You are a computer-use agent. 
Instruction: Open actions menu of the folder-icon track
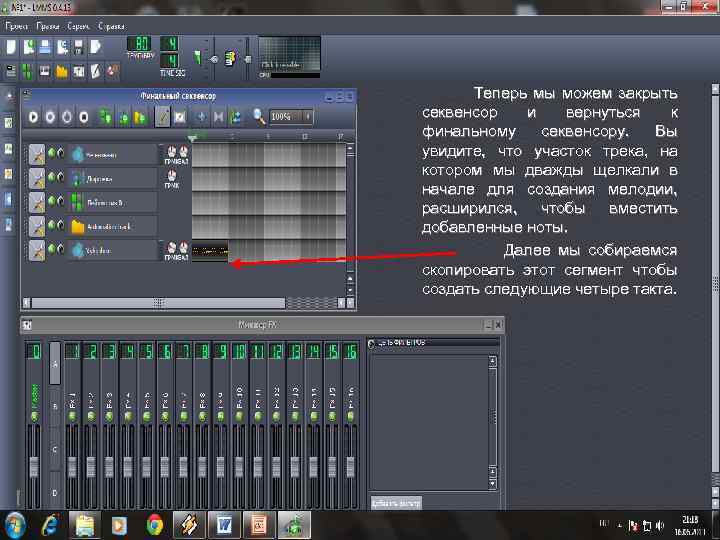click(x=37, y=226)
